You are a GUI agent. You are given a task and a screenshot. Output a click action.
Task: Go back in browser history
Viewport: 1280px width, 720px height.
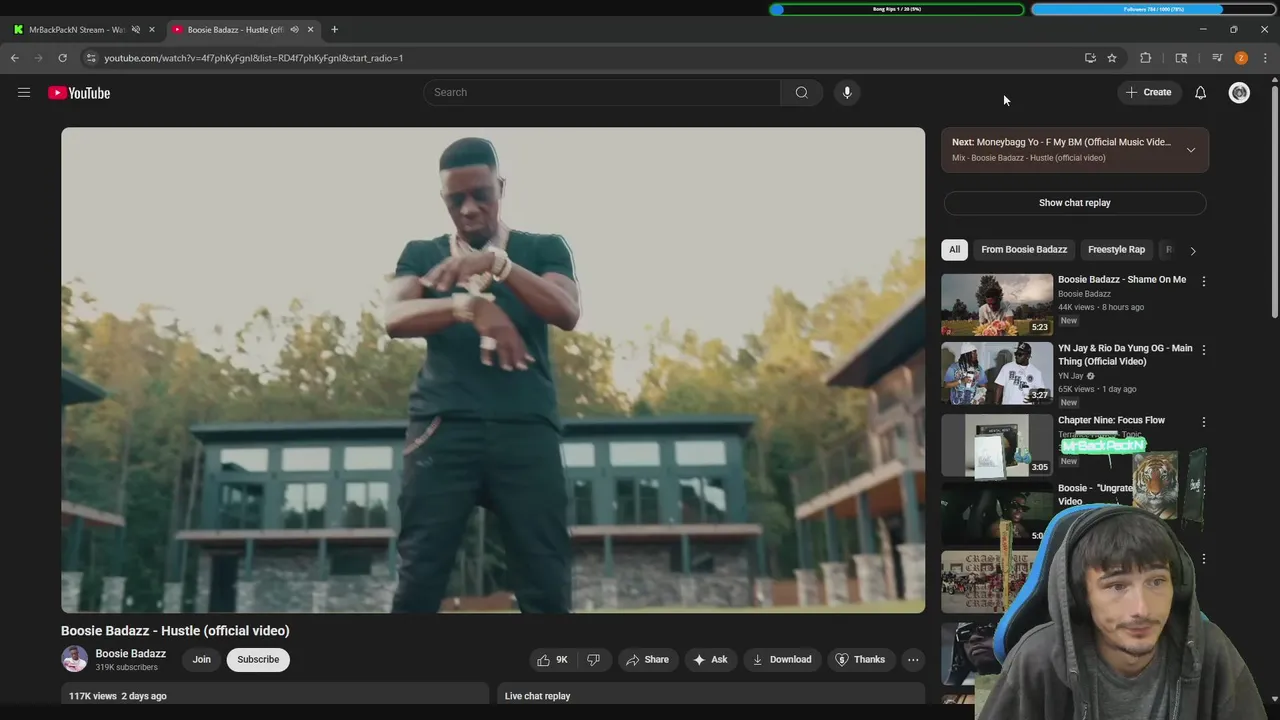click(x=15, y=58)
